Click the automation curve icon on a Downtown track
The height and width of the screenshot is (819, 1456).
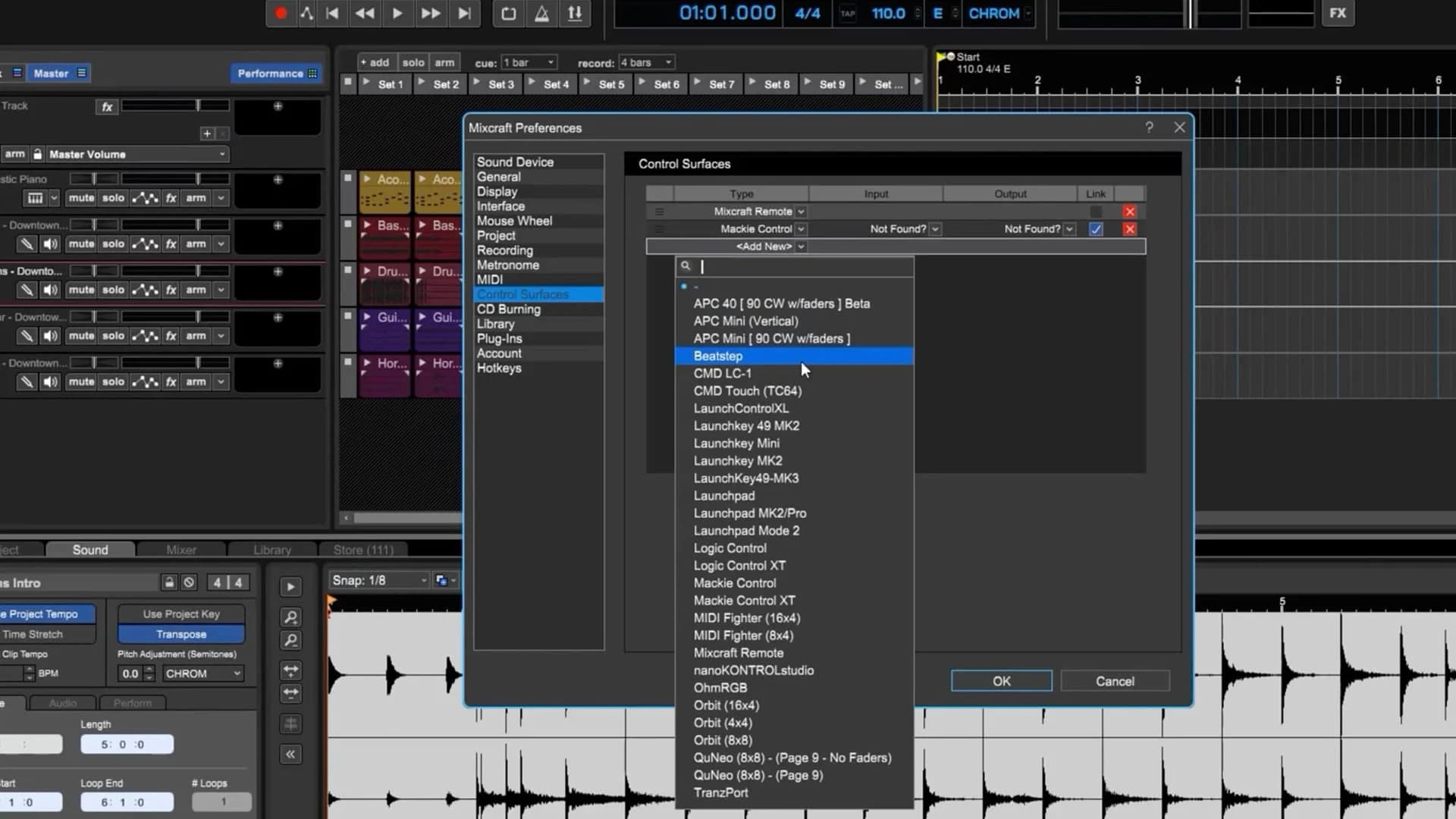(146, 243)
